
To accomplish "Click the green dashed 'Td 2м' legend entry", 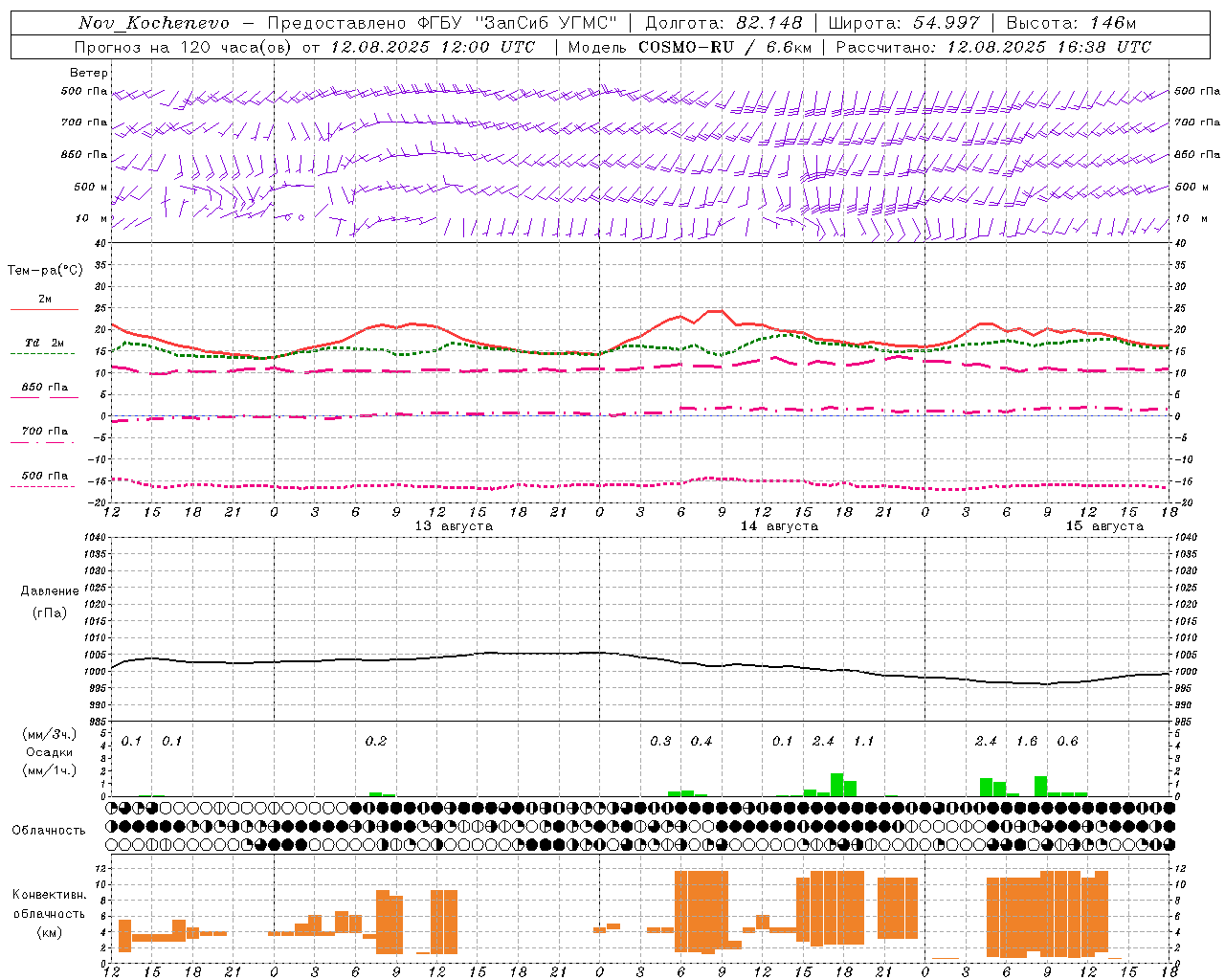I will pyautogui.click(x=43, y=346).
